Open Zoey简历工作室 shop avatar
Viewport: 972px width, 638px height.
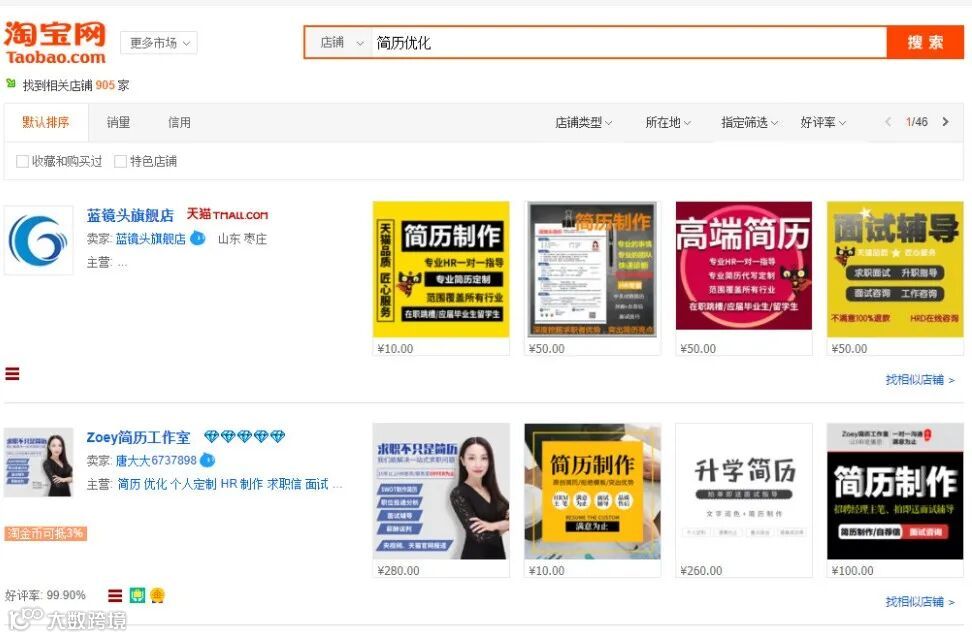coord(38,463)
